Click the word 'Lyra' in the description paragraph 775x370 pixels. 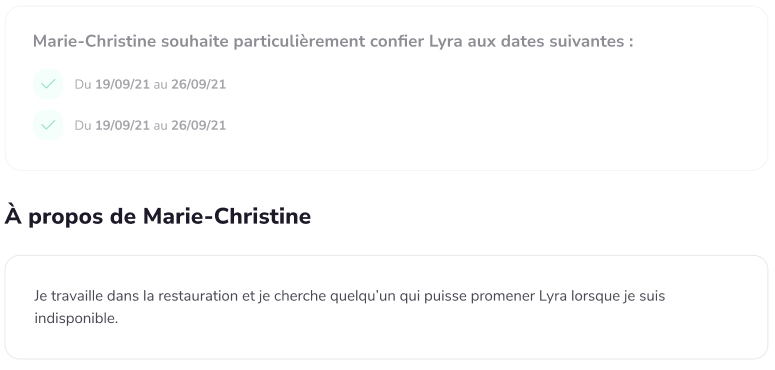tap(553, 296)
